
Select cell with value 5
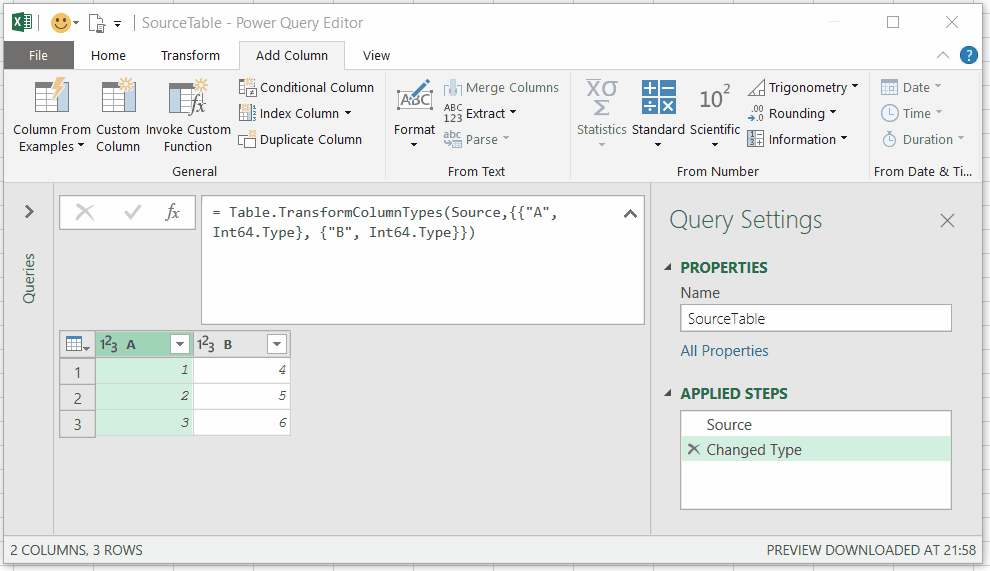click(241, 396)
